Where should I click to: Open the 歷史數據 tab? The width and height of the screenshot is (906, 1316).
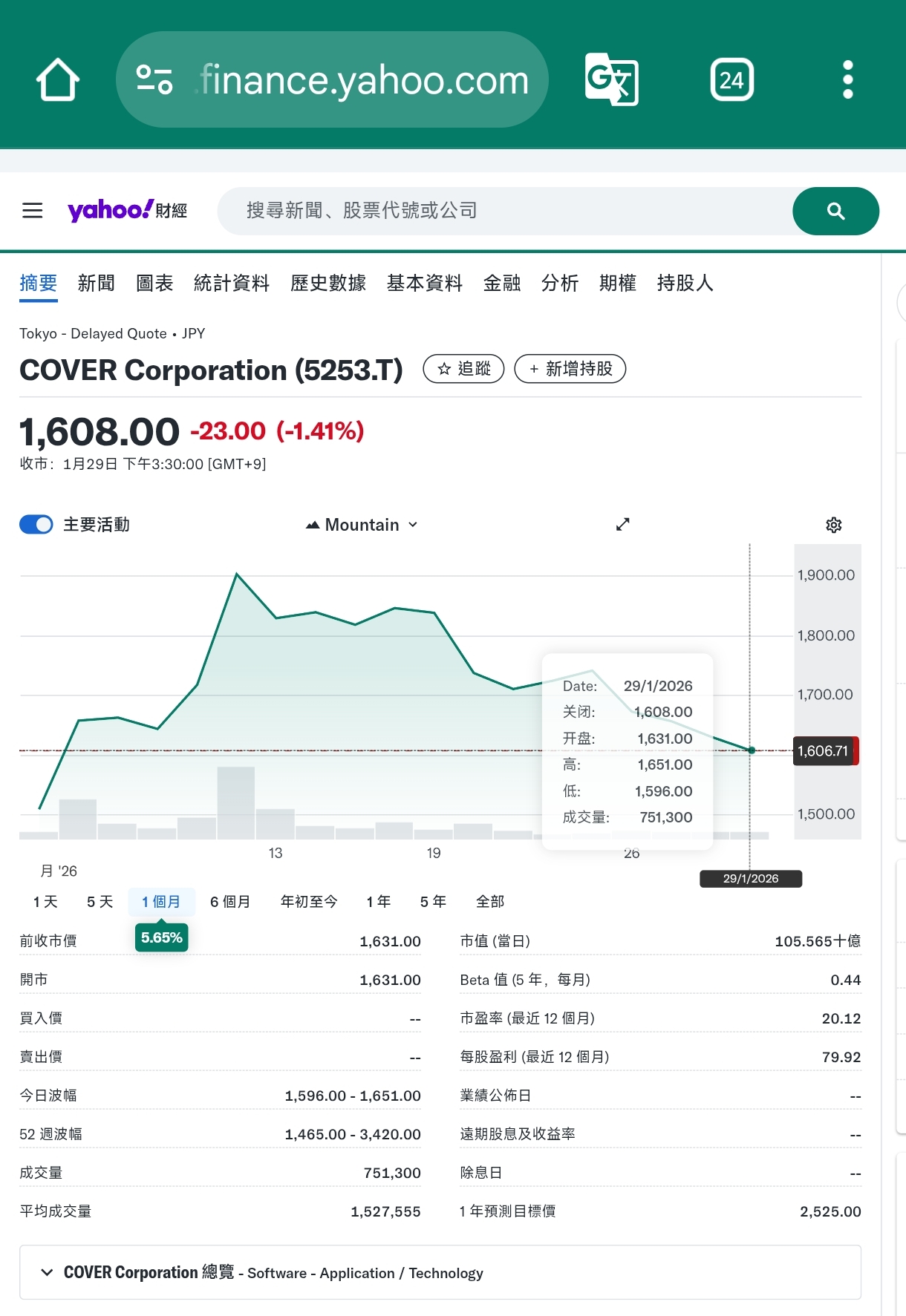tap(327, 283)
